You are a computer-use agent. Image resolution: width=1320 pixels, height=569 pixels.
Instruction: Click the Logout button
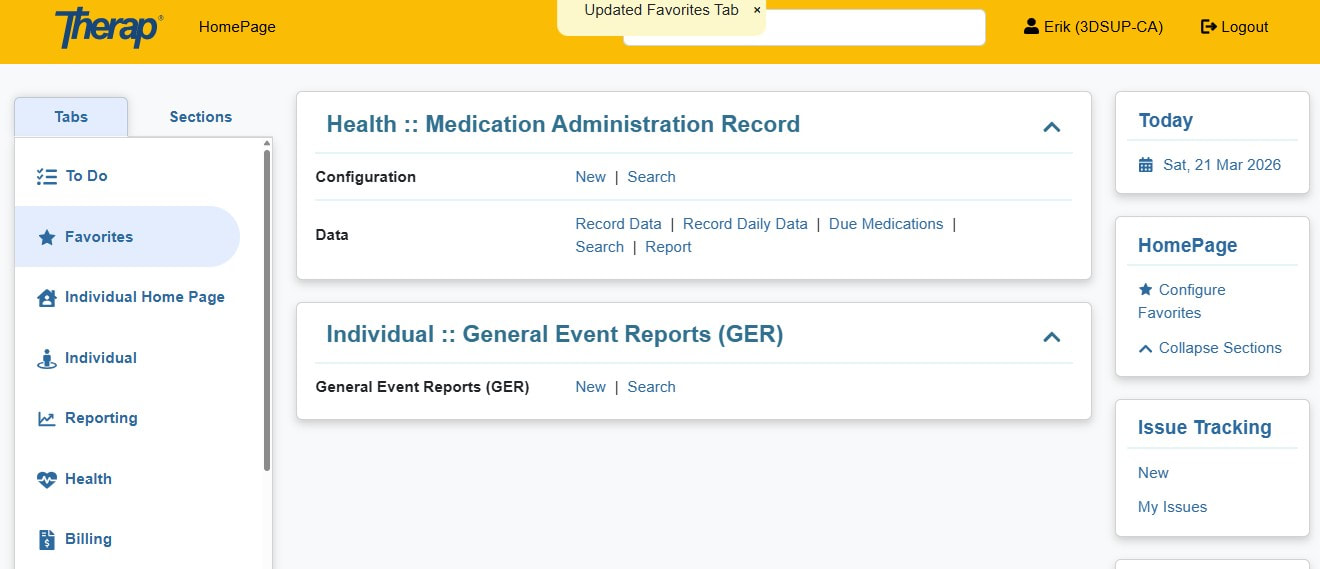(1234, 27)
